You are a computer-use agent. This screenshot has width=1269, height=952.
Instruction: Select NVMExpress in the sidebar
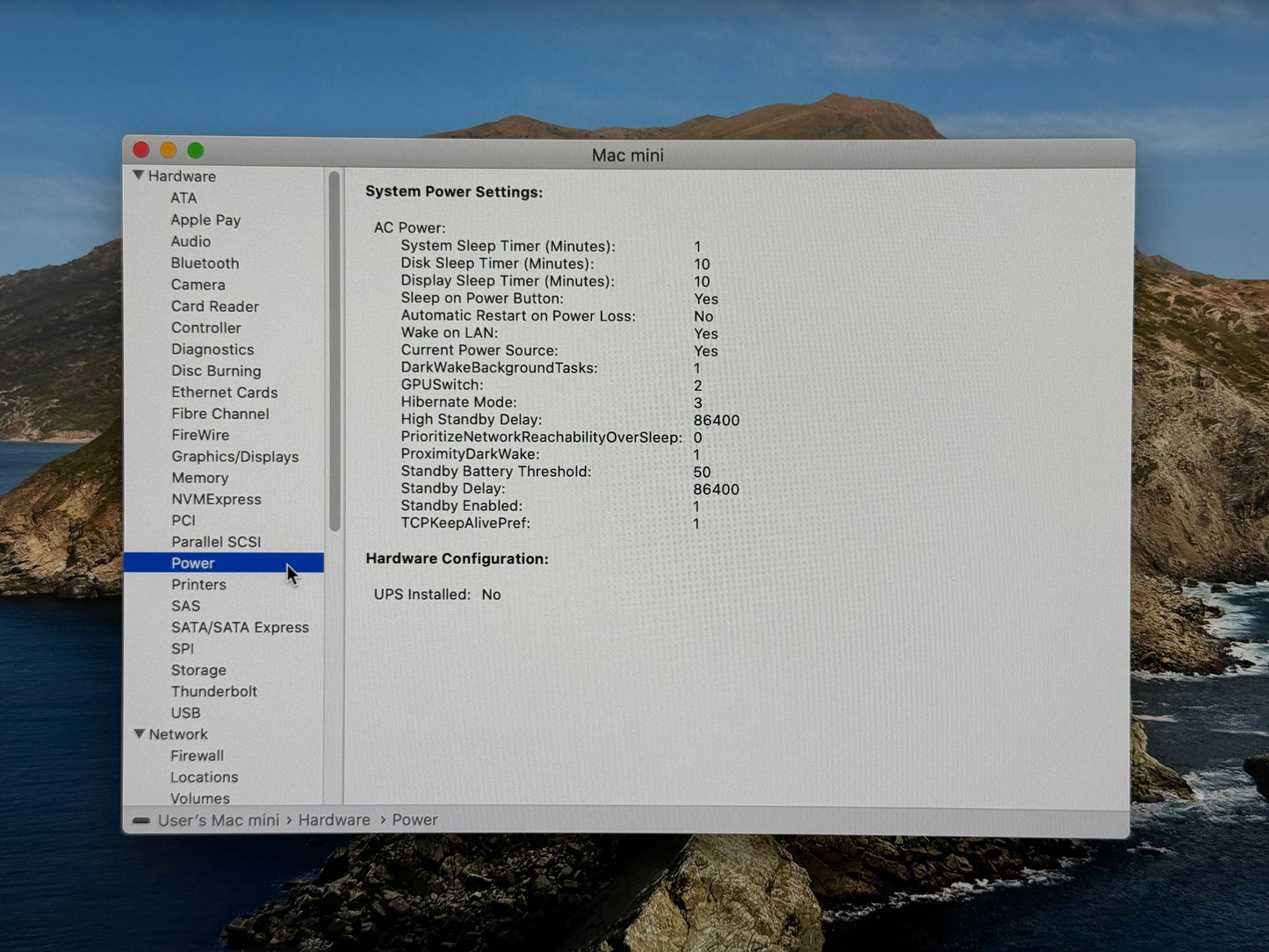coord(216,499)
